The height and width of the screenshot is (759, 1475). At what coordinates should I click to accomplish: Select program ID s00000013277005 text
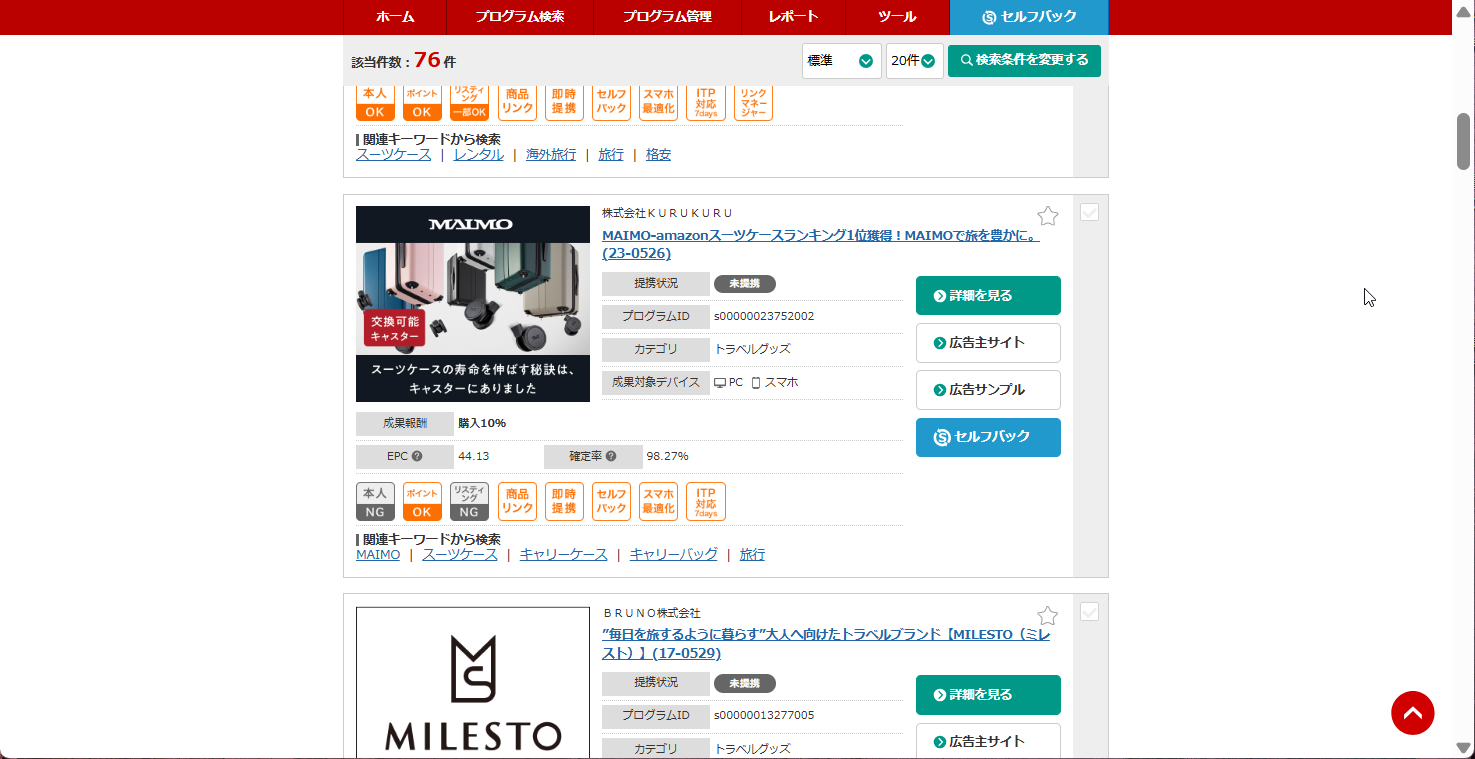tap(764, 716)
